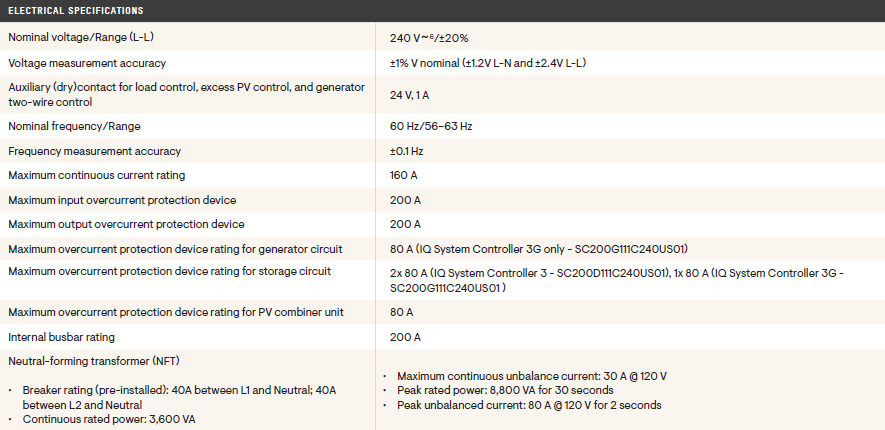Select the PV combiner unit rating label
This screenshot has height=430, width=885.
click(175, 313)
